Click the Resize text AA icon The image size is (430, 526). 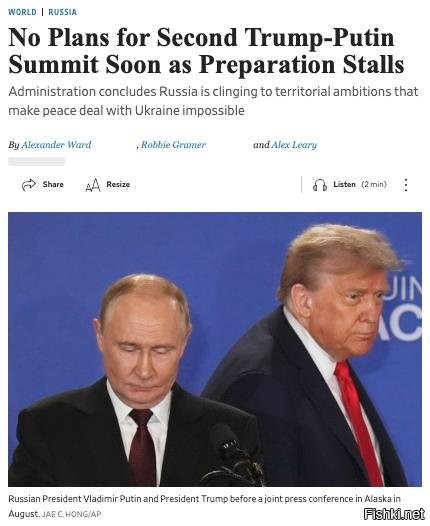[93, 185]
